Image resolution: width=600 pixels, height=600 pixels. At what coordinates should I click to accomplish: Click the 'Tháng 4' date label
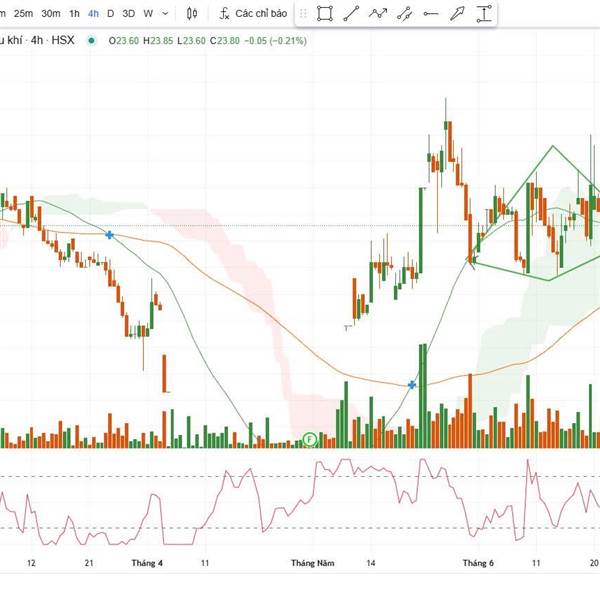click(x=147, y=563)
